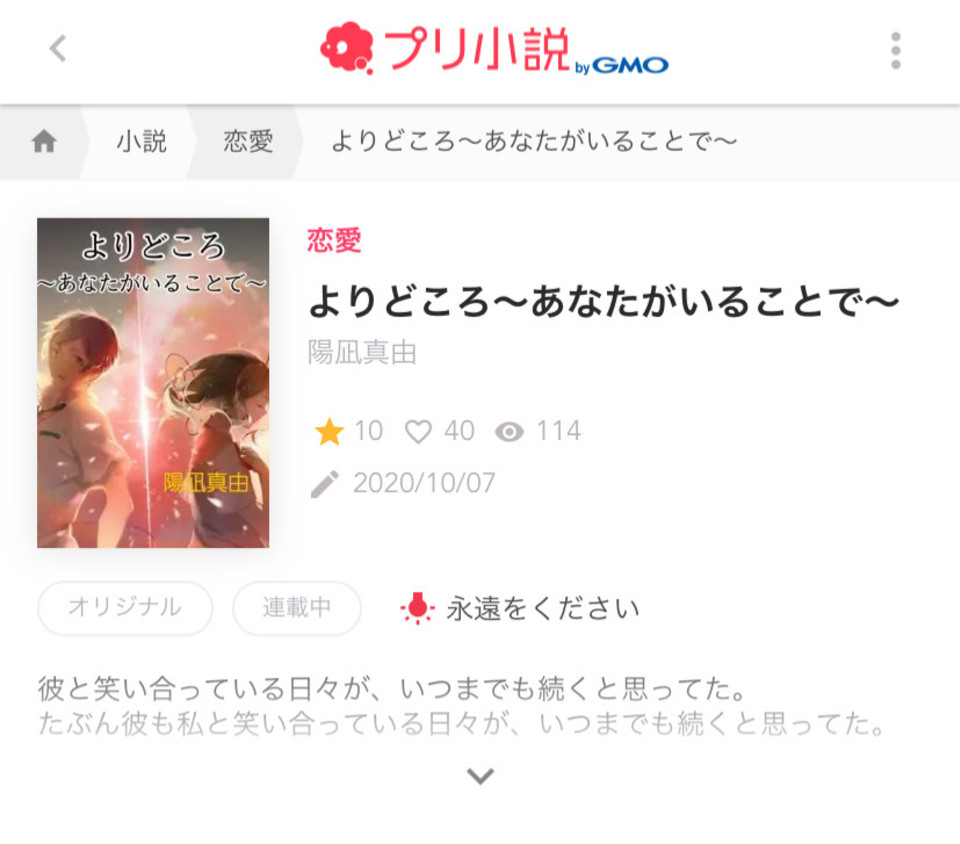Click the novel title heading
The image size is (960, 844).
[x=603, y=302]
